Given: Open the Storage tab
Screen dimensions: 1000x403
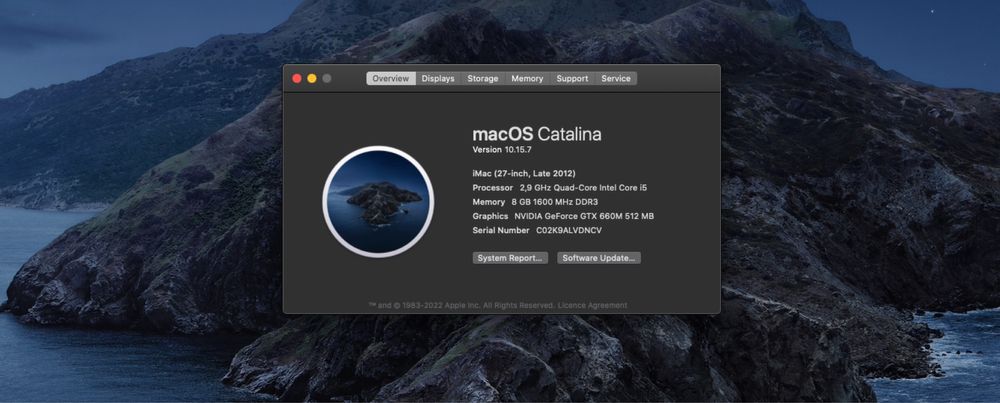Looking at the screenshot, I should click(x=483, y=78).
